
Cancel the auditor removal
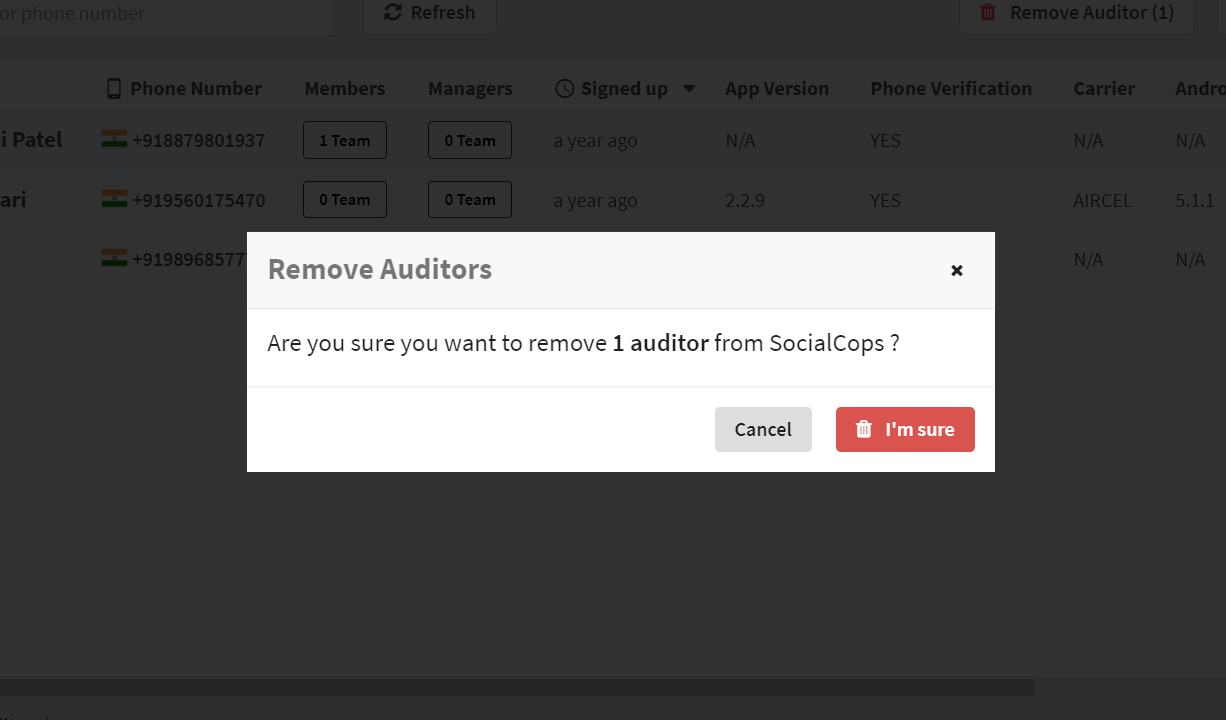pos(763,429)
